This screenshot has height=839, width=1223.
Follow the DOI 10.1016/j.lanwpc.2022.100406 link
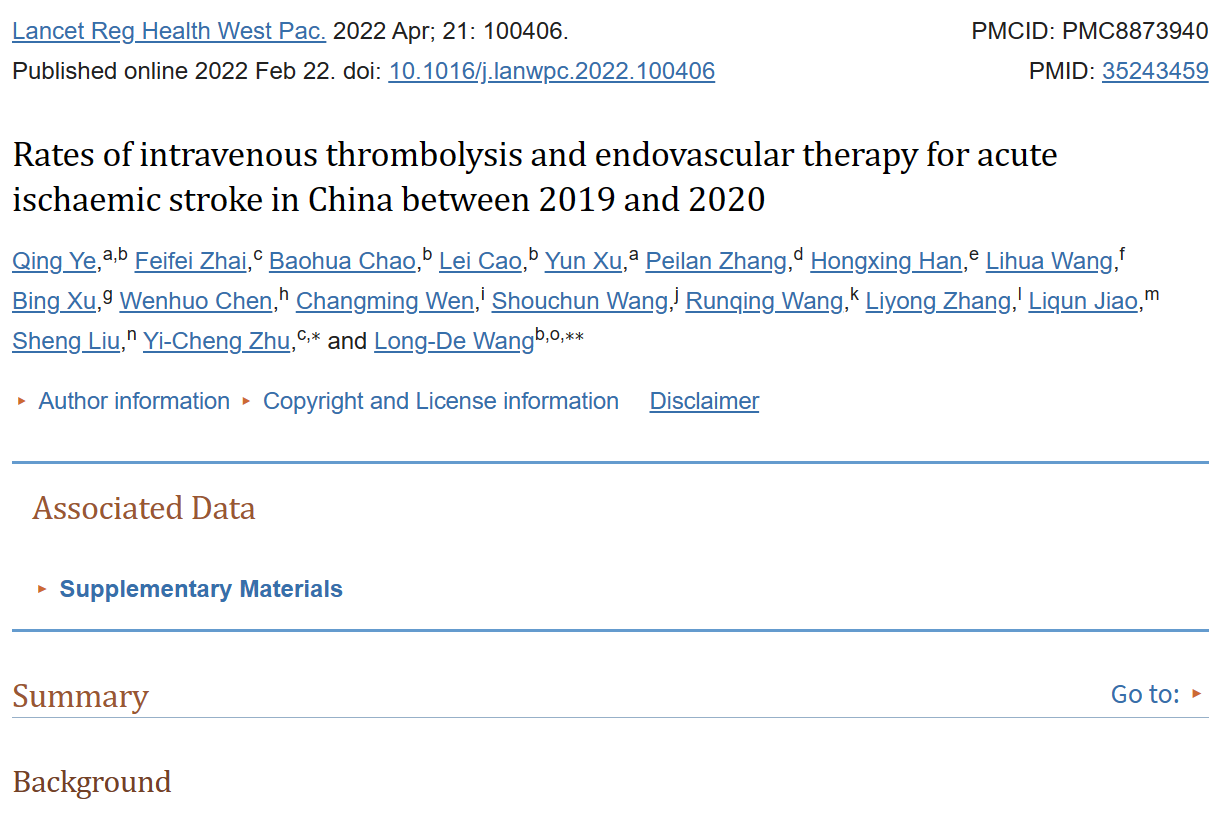click(551, 71)
